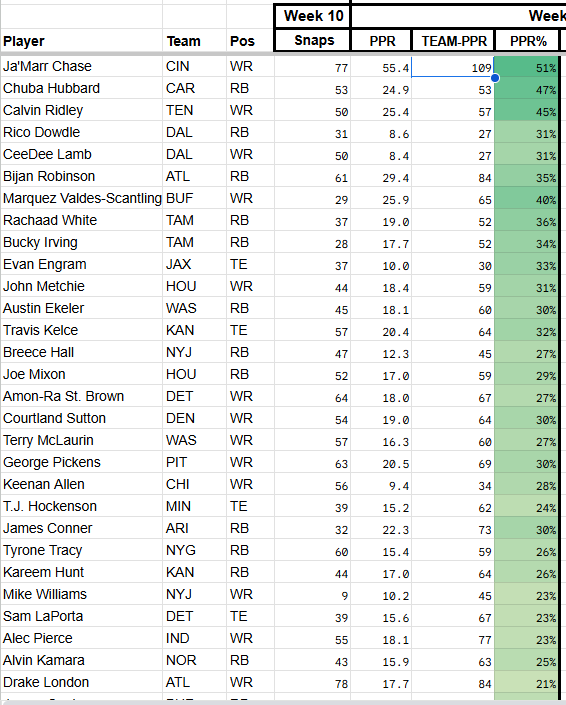This screenshot has height=705, width=566.
Task: Click James Conner's ARI team cell
Action: tap(194, 528)
